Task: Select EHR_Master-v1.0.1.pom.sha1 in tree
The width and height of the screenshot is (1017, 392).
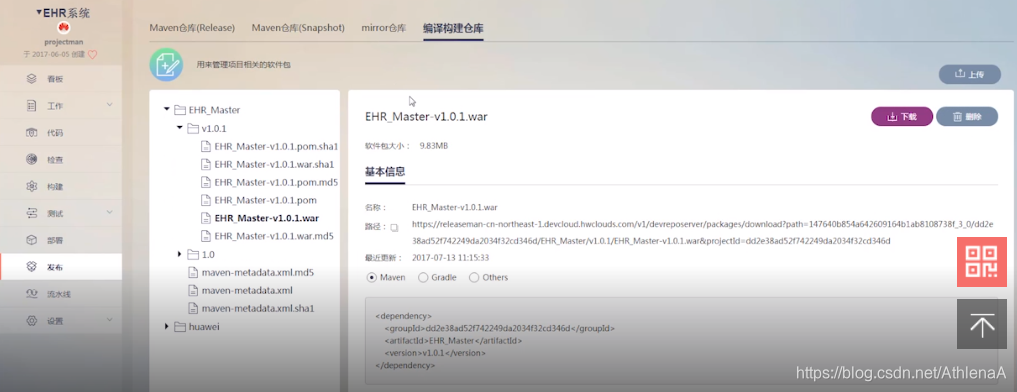Action: [276, 147]
